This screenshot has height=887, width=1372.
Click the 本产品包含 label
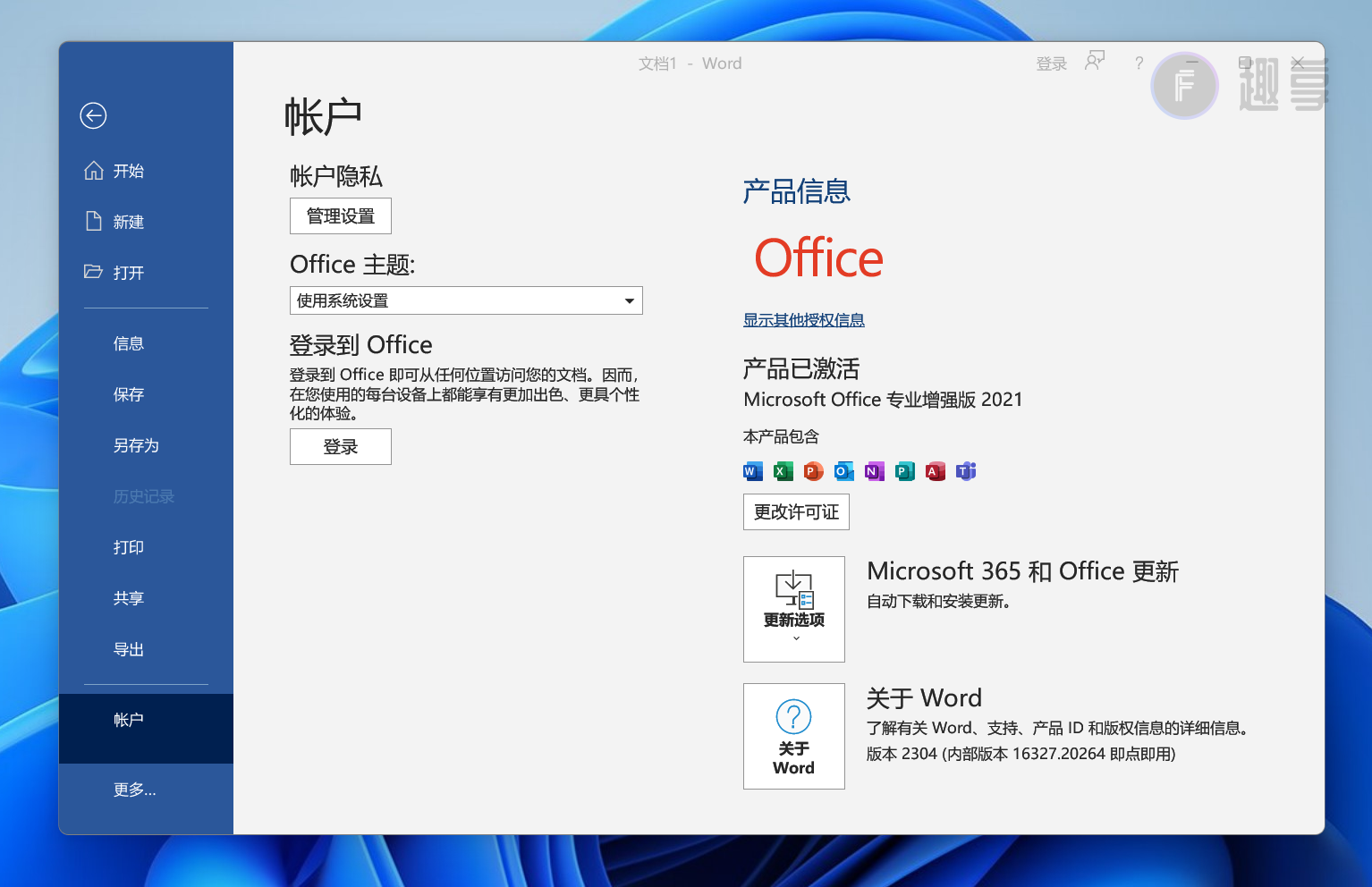(781, 436)
